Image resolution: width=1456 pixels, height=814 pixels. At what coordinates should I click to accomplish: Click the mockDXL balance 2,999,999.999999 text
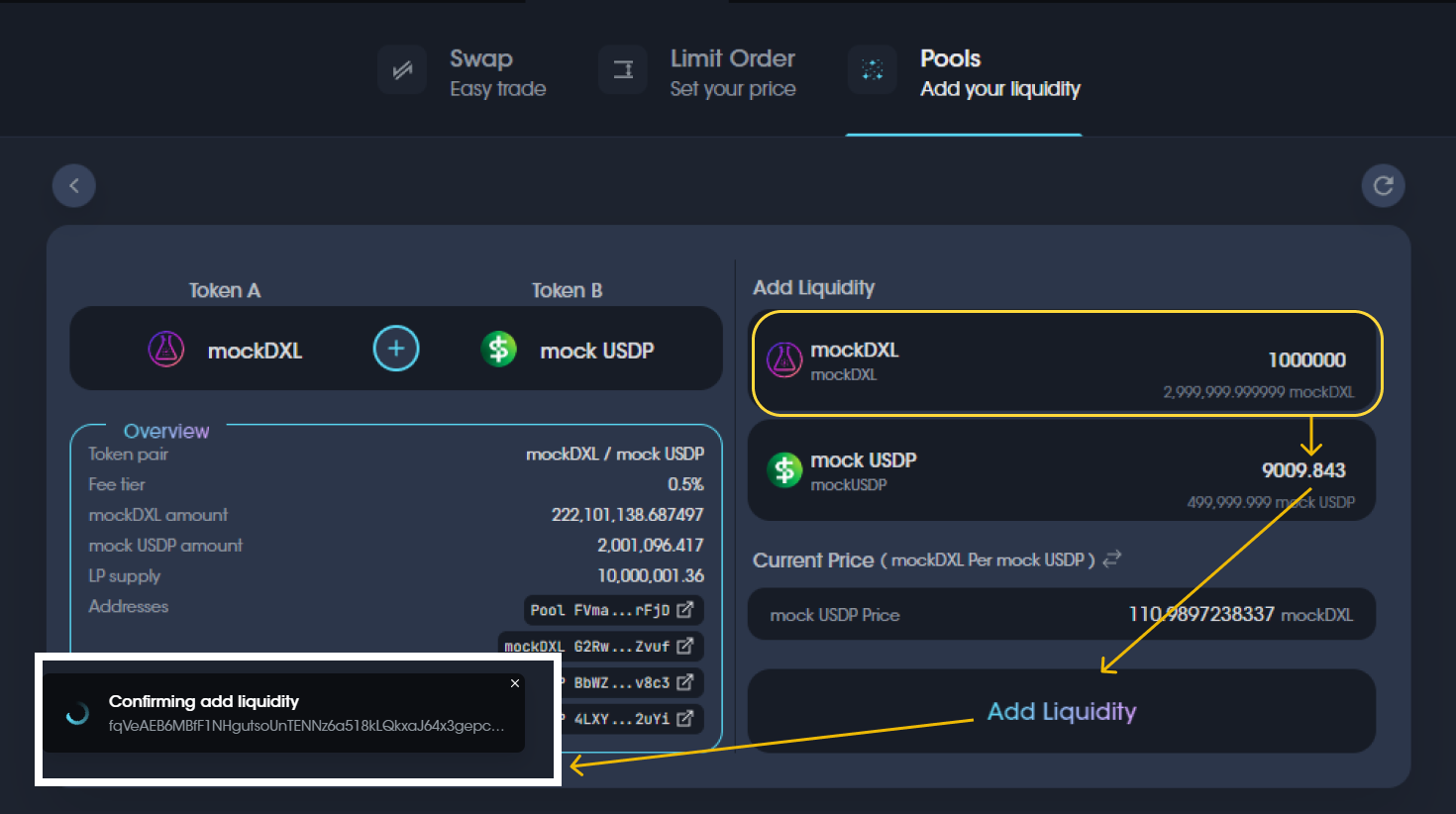(x=1258, y=392)
